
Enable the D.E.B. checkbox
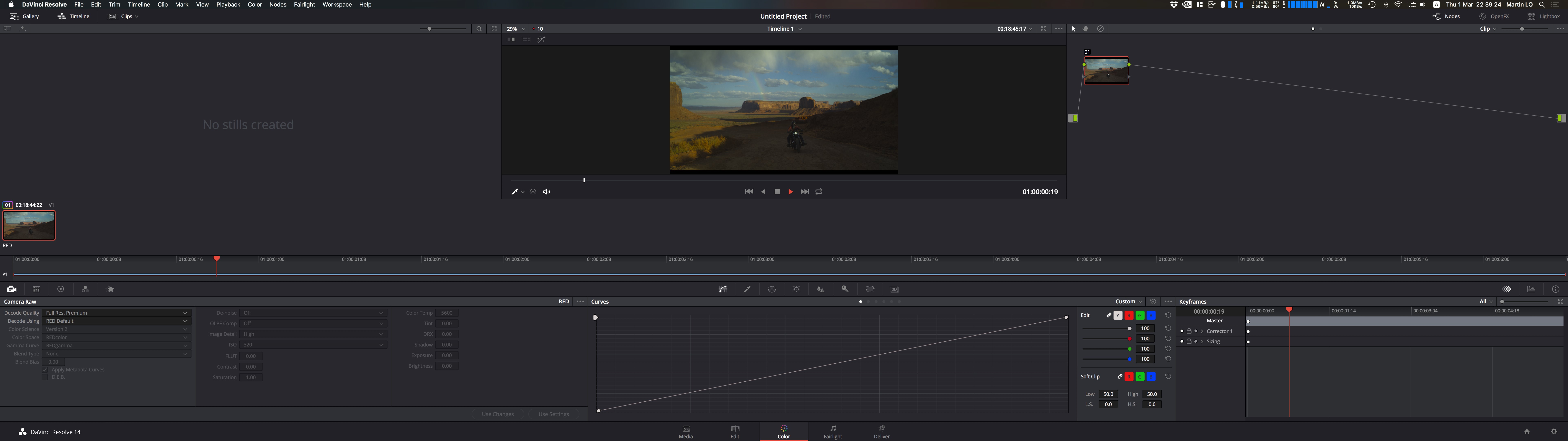click(x=45, y=377)
